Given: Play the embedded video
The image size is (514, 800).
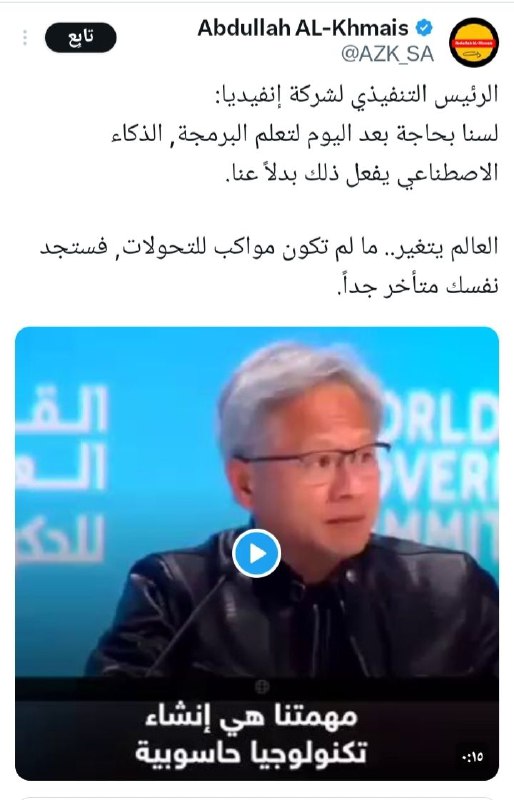Looking at the screenshot, I should pyautogui.click(x=256, y=553).
